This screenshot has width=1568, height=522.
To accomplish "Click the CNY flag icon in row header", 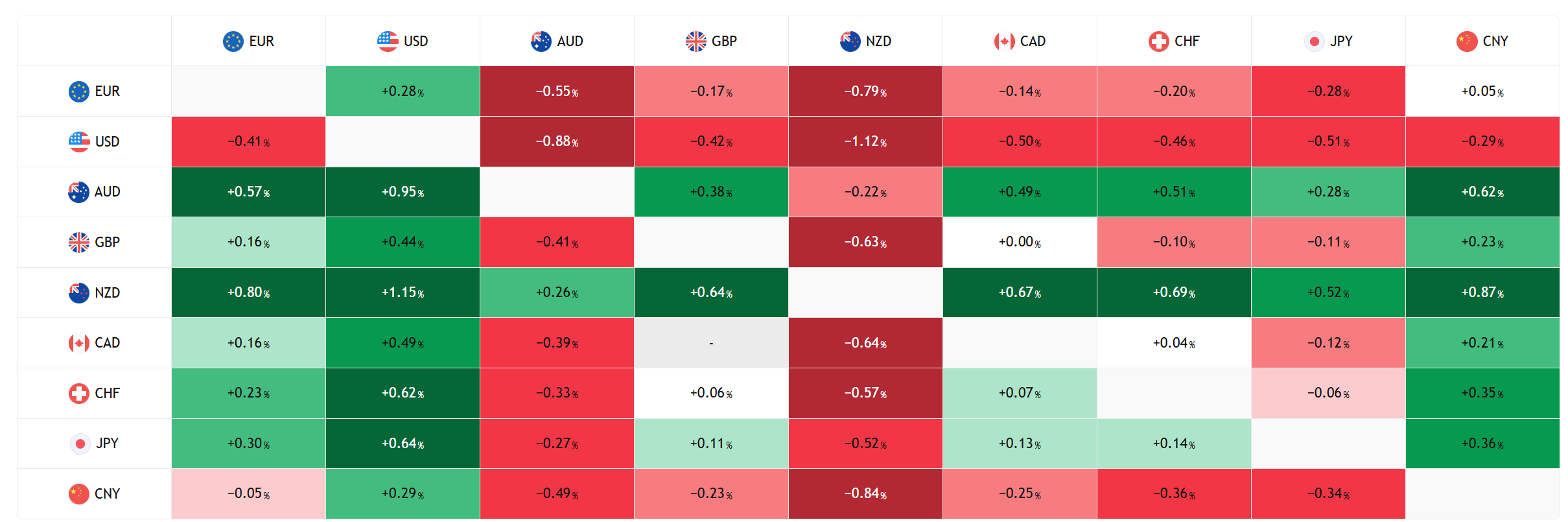I will click(78, 493).
